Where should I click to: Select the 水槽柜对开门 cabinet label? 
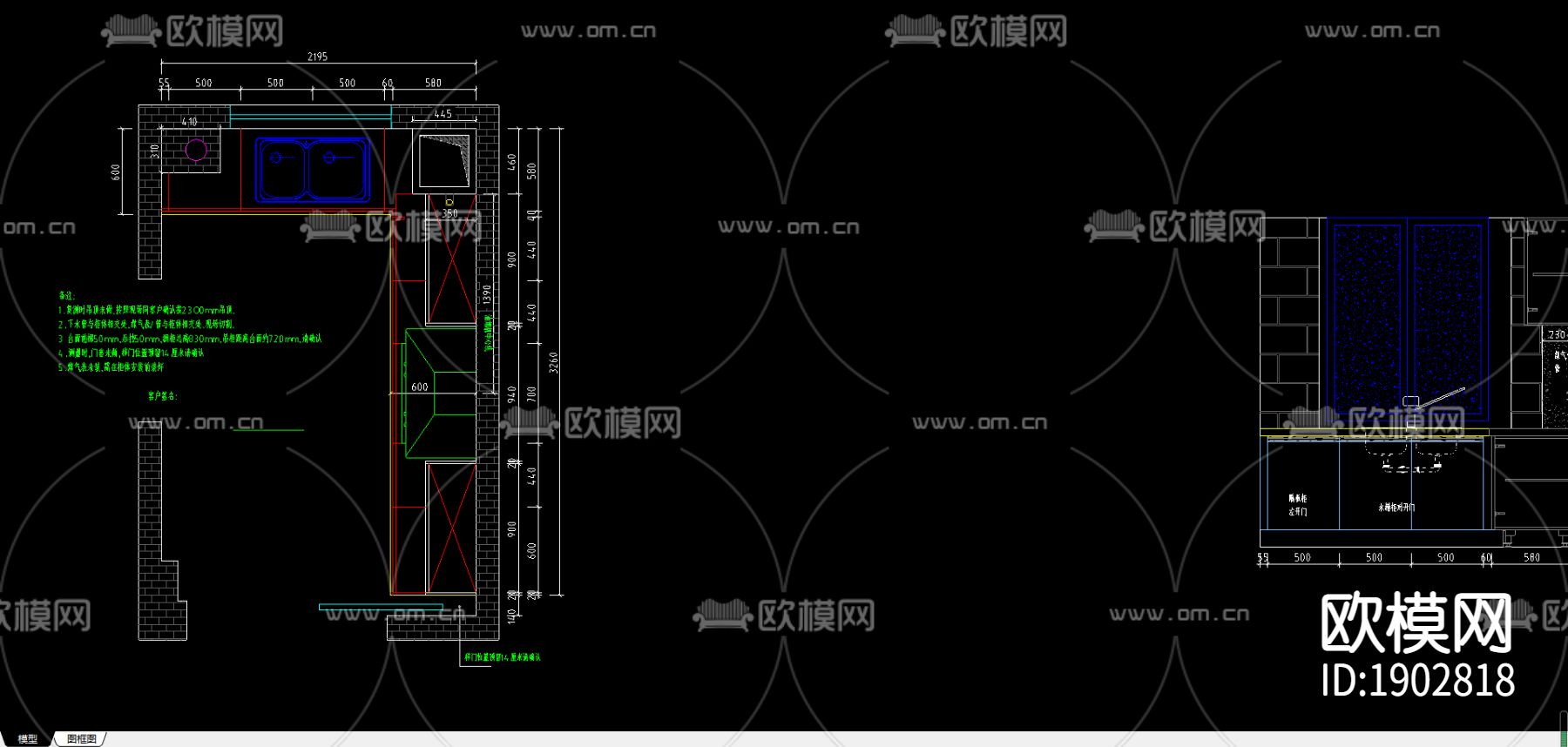coord(1396,507)
